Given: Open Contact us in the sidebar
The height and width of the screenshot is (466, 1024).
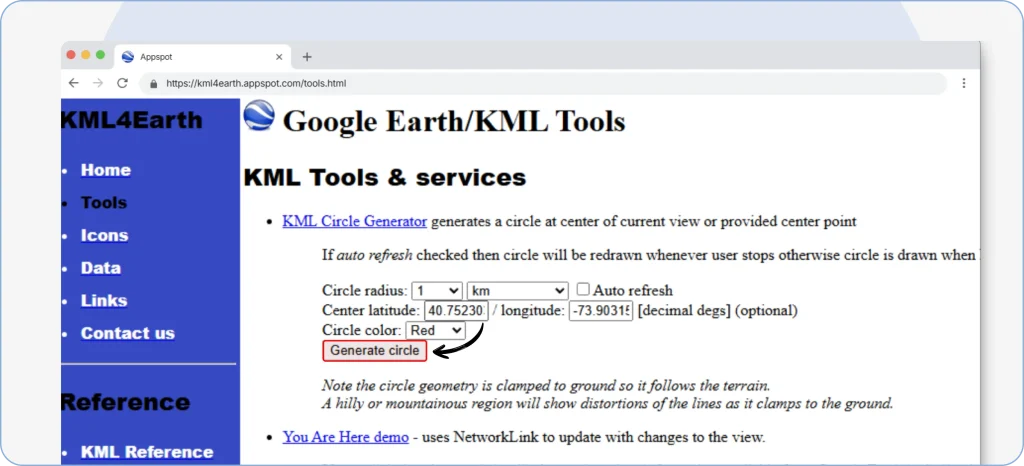Looking at the screenshot, I should click(x=128, y=334).
